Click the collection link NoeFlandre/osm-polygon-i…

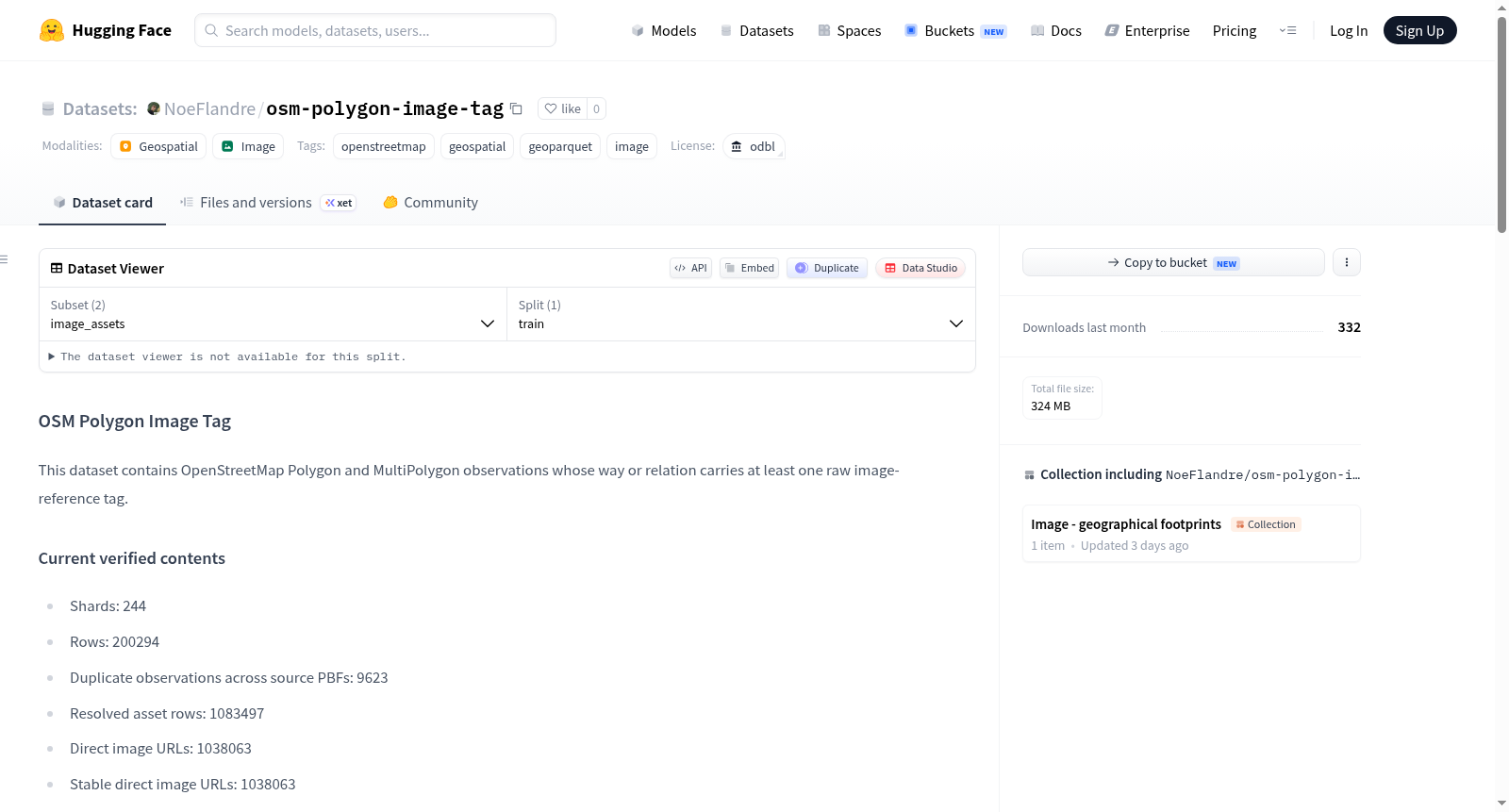[1263, 474]
